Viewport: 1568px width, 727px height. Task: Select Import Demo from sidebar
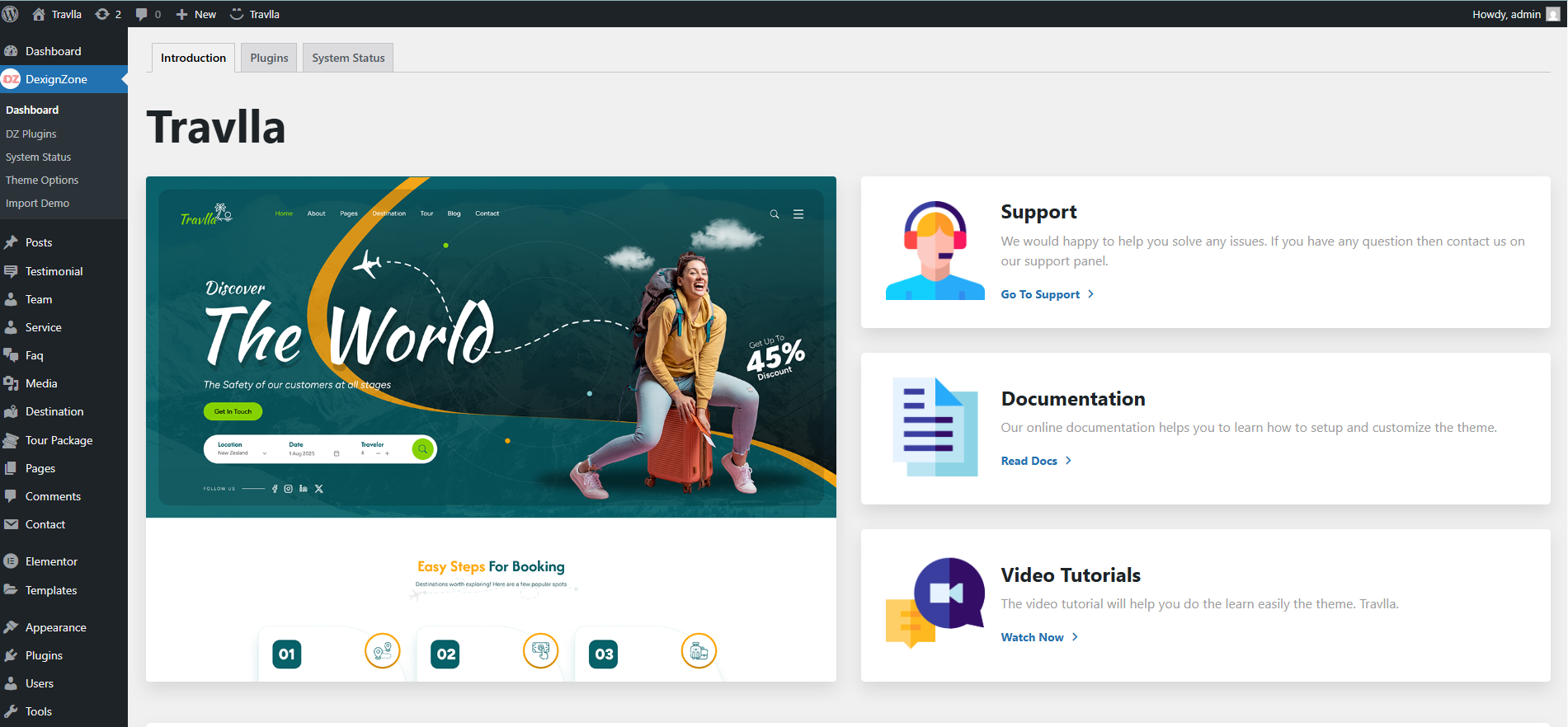37,203
